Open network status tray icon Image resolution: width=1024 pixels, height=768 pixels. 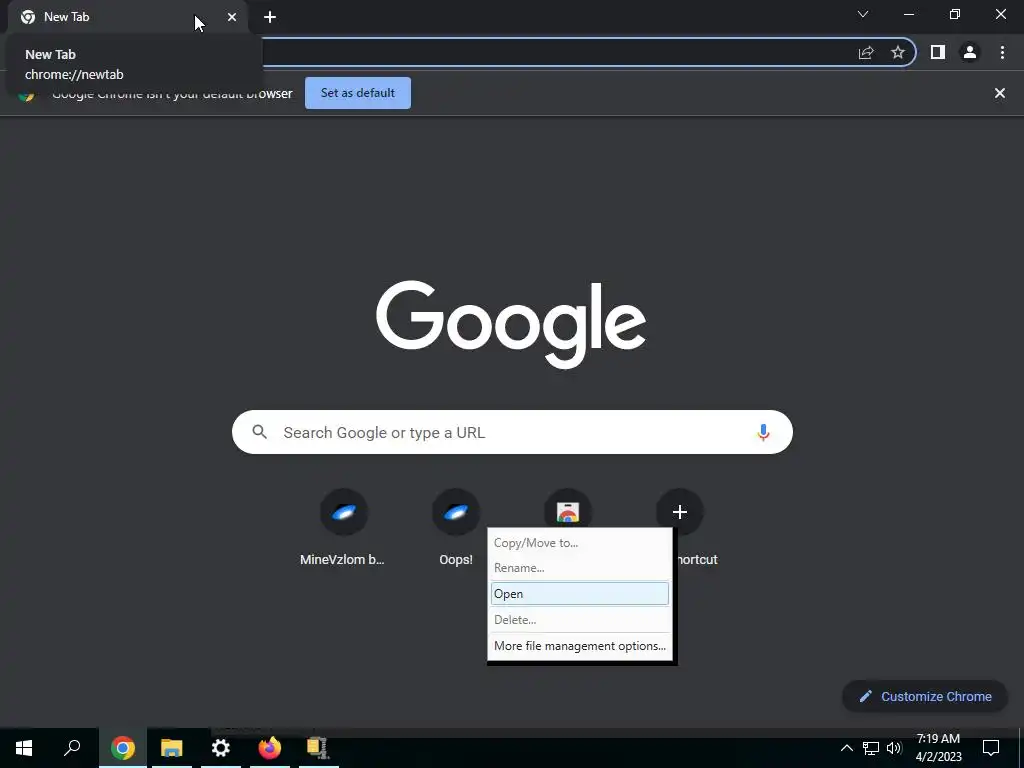click(x=871, y=748)
